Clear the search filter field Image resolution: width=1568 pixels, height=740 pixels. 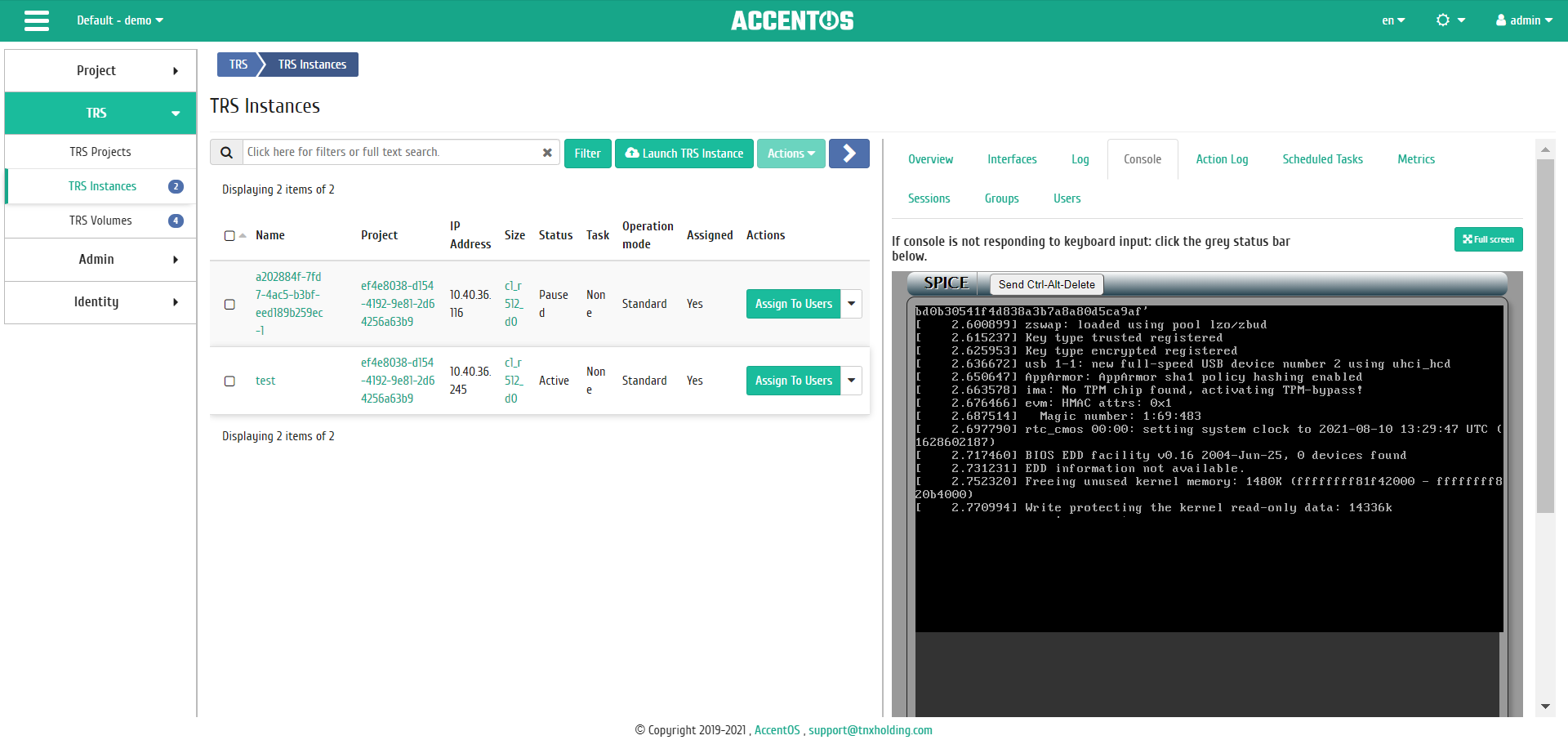(x=547, y=153)
